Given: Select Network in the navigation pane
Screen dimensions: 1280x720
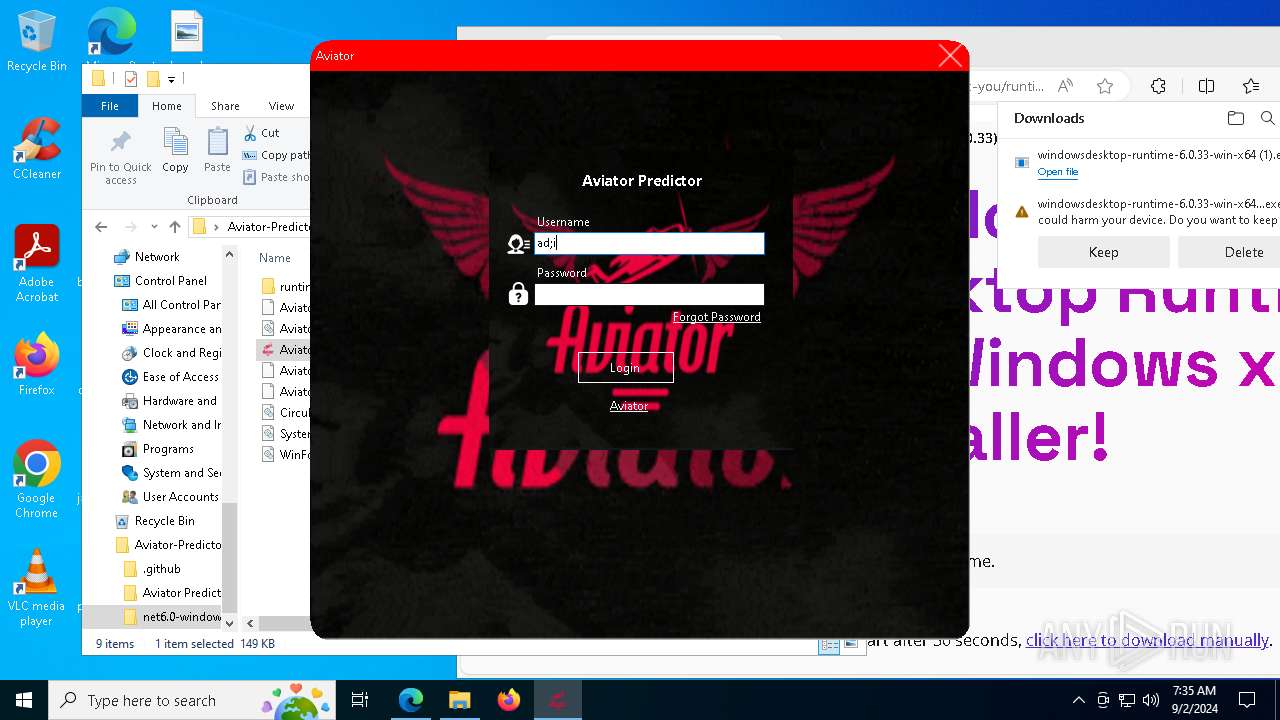Looking at the screenshot, I should (x=157, y=257).
